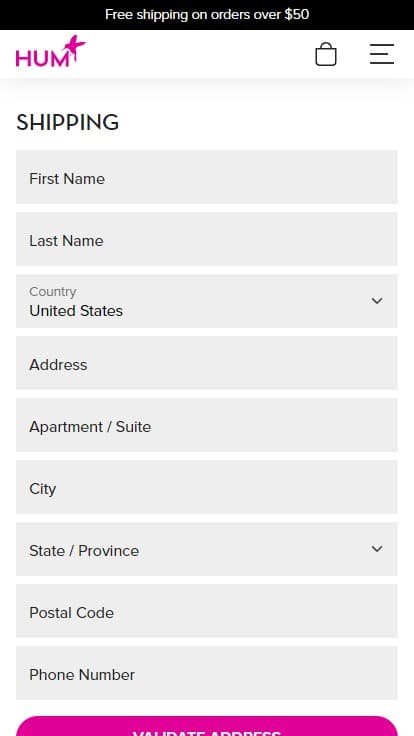Click into the City field
The height and width of the screenshot is (736, 414).
pos(207,487)
